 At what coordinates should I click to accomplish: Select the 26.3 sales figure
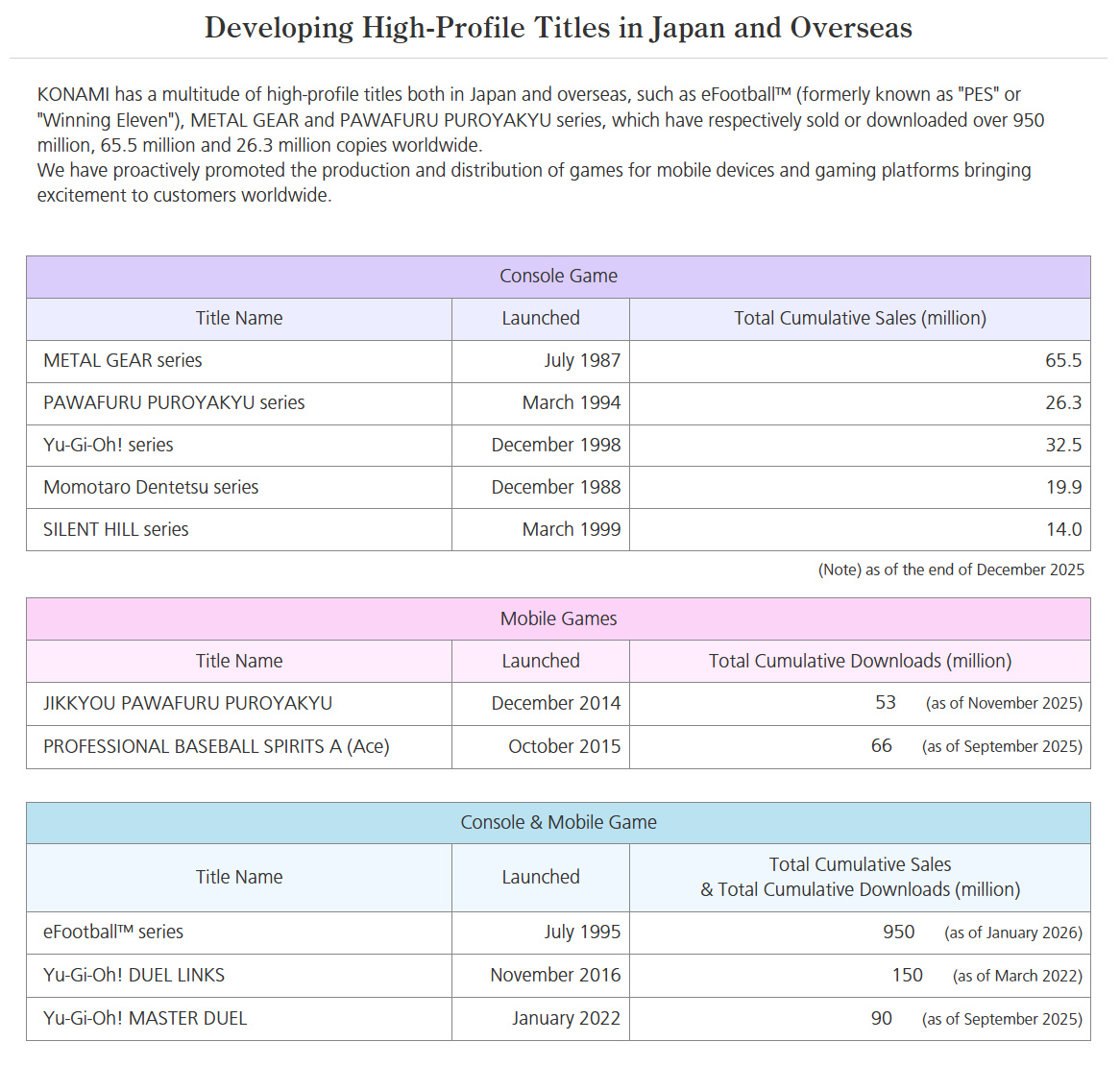pyautogui.click(x=1063, y=402)
